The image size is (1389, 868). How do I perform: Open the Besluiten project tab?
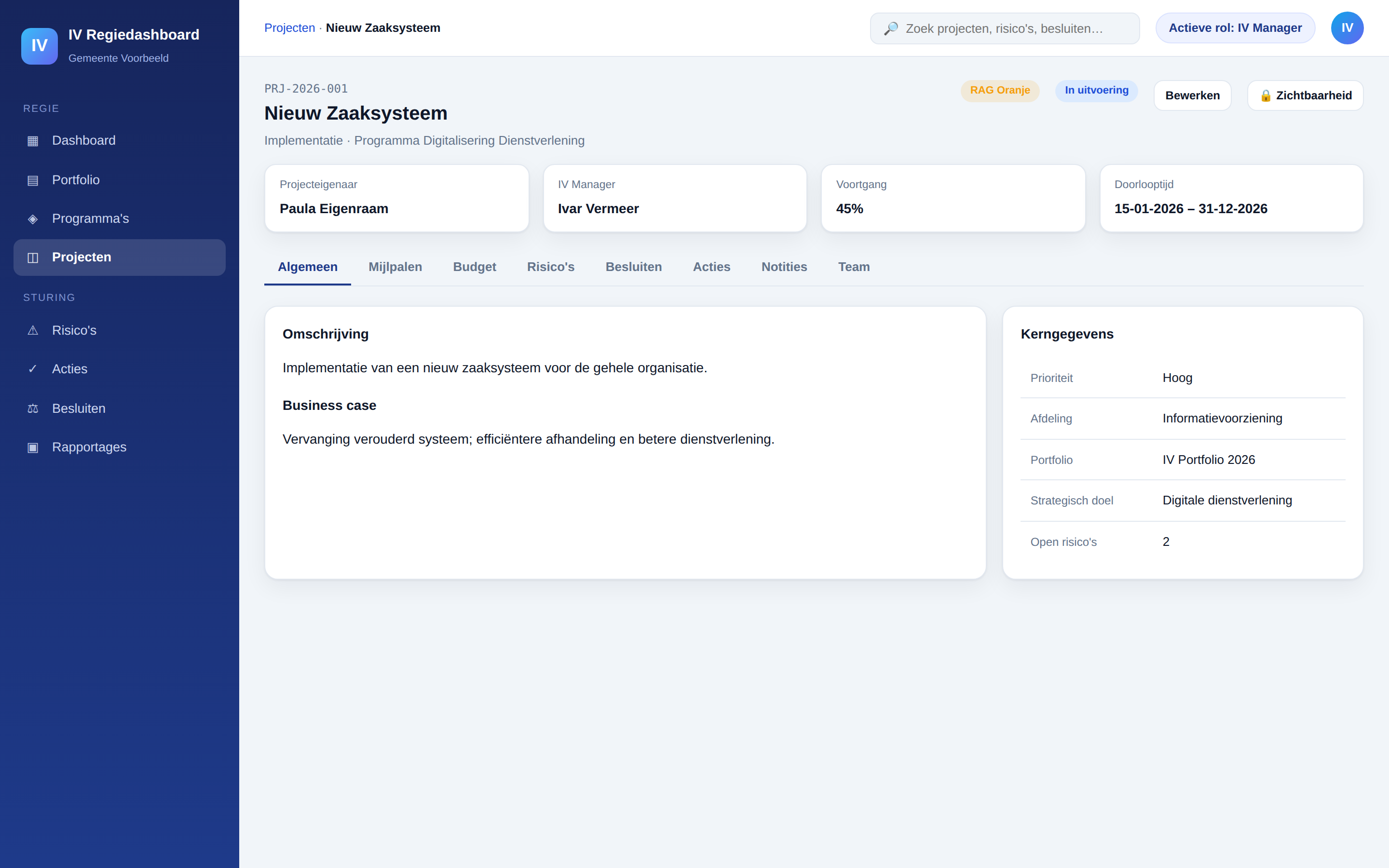pos(634,267)
